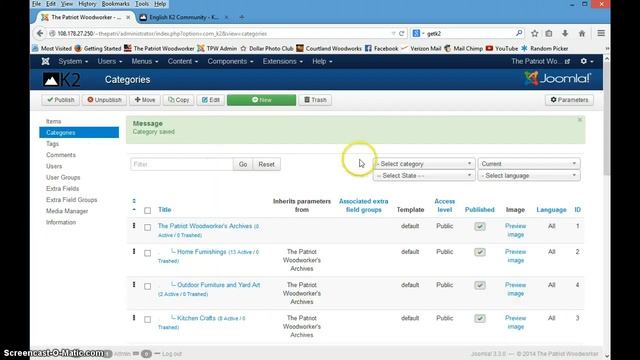
Task: Open the Parameters button
Action: 569,100
